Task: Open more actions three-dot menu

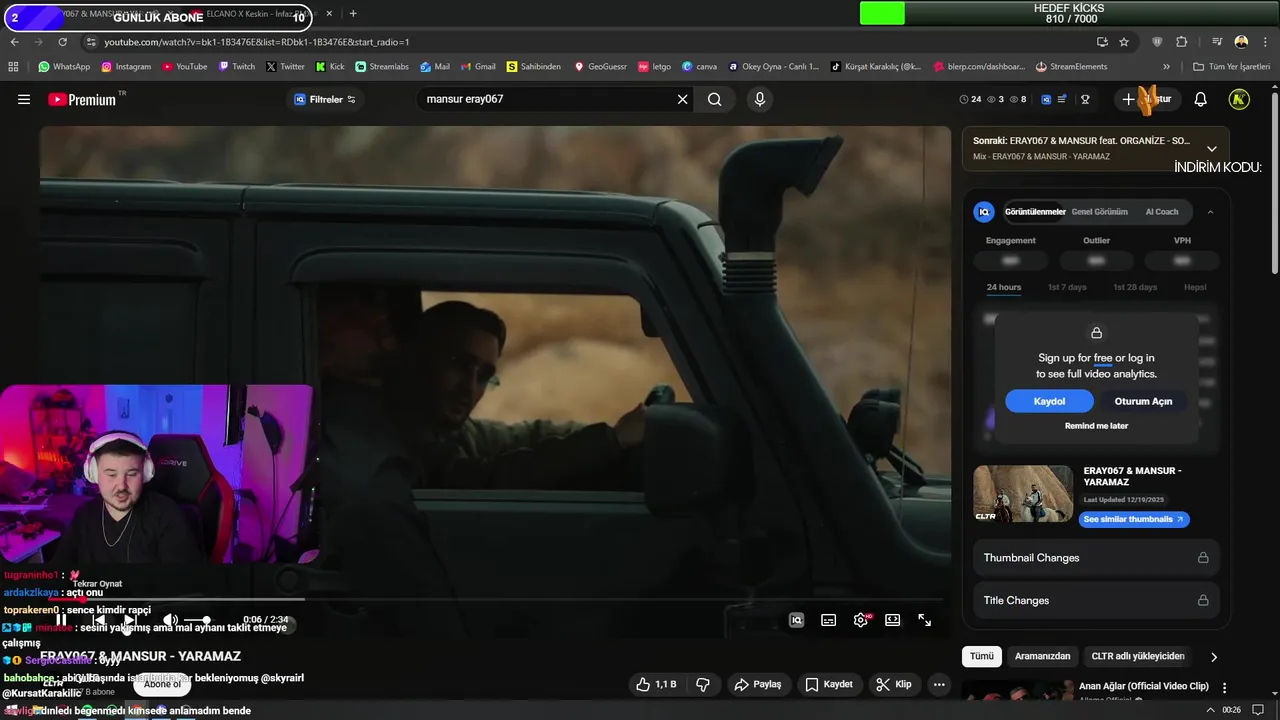Action: (x=939, y=684)
